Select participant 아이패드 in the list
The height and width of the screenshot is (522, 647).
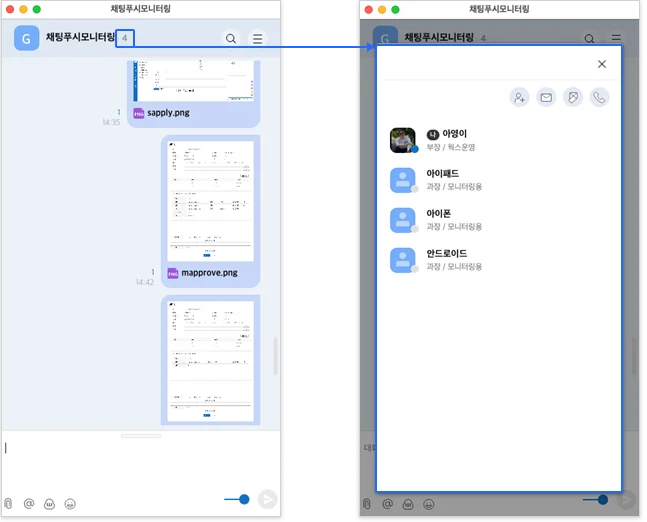point(442,179)
